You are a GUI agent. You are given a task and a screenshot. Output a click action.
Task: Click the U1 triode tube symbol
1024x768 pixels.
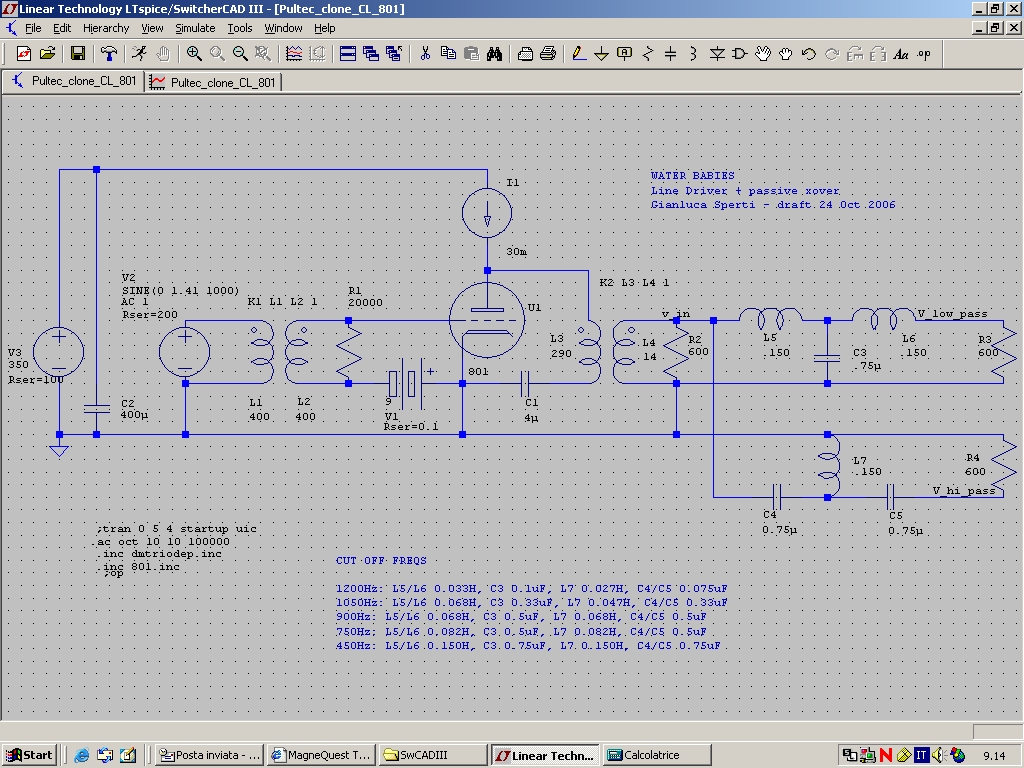click(487, 320)
